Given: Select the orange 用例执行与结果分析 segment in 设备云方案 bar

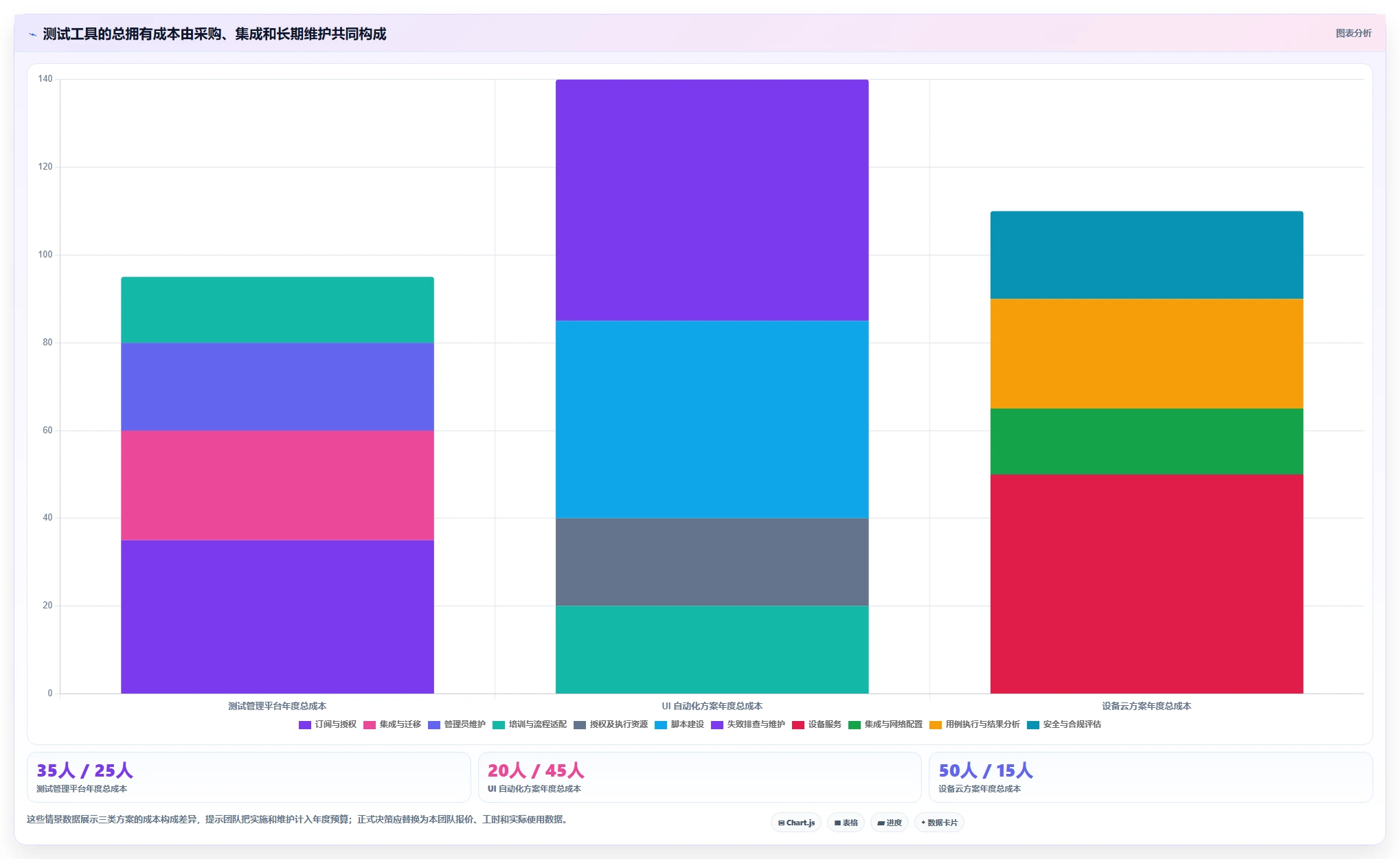Looking at the screenshot, I should point(1147,354).
